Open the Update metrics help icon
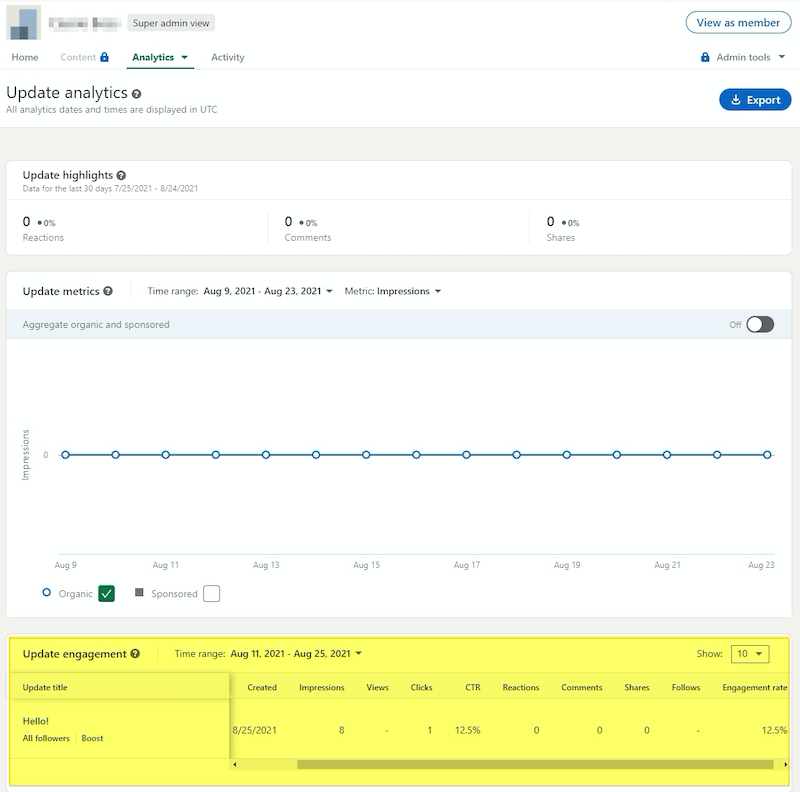Viewport: 800px width, 792px height. [108, 291]
